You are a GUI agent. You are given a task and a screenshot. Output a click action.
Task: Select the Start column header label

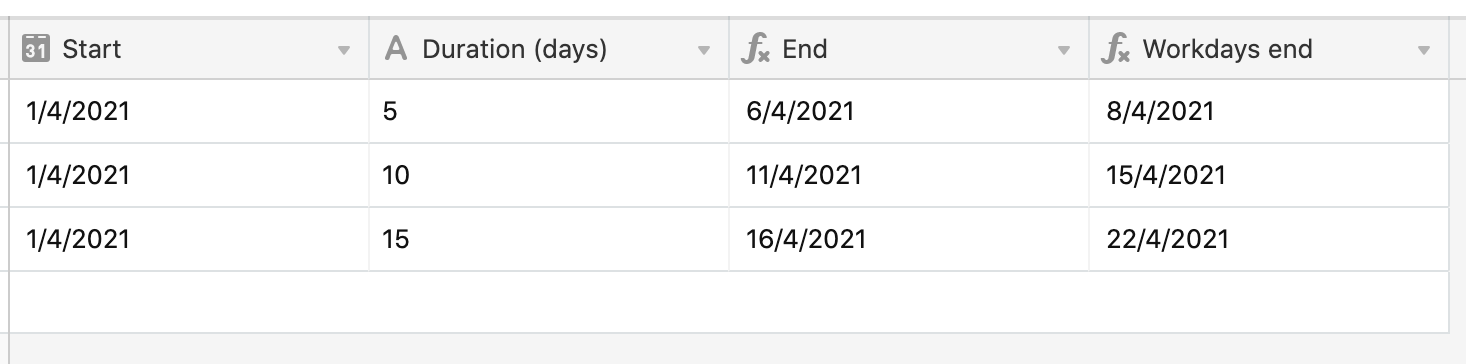point(92,49)
